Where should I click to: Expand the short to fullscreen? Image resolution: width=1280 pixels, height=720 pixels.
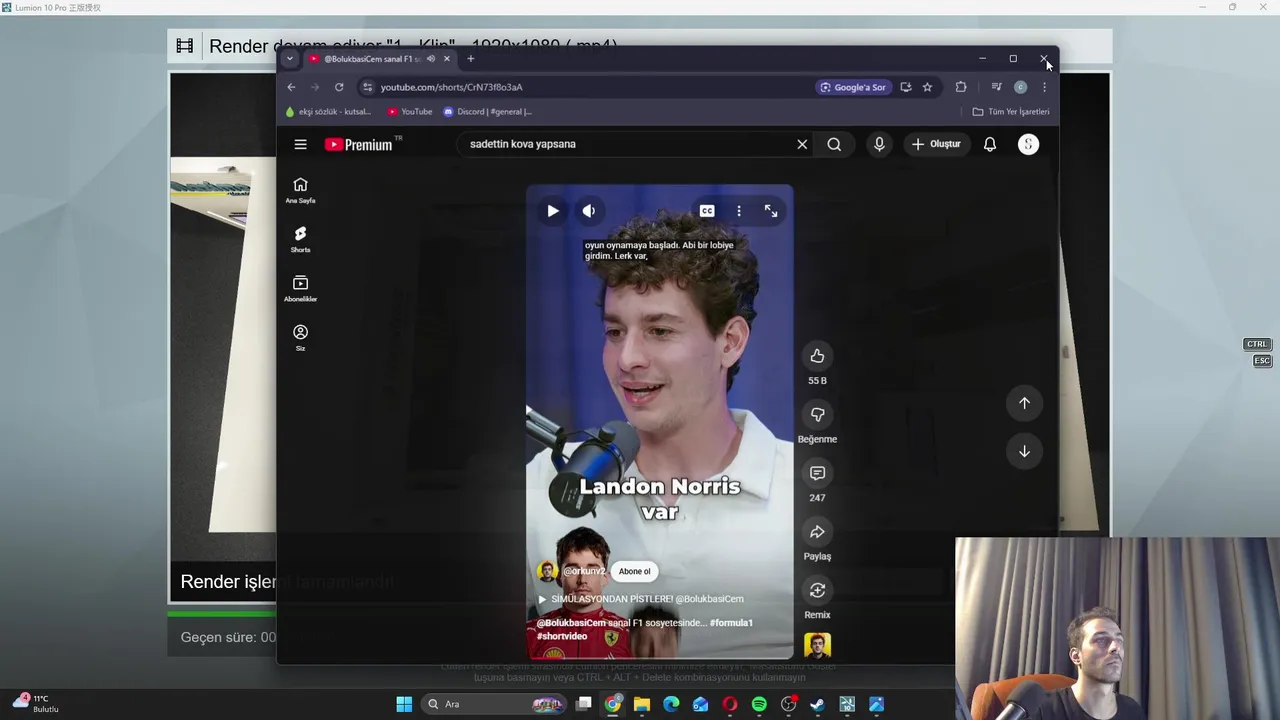tap(771, 211)
